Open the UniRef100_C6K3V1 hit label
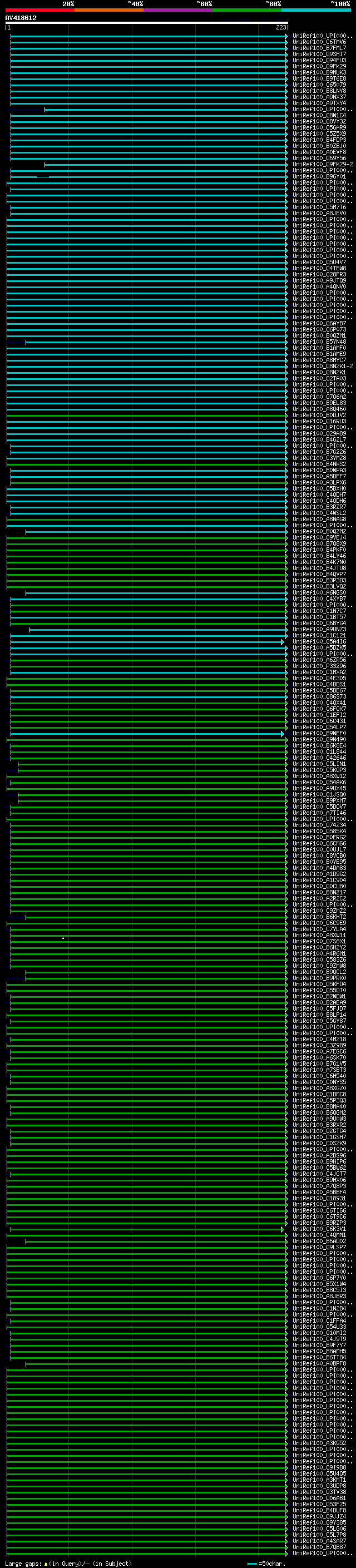 (319, 1229)
